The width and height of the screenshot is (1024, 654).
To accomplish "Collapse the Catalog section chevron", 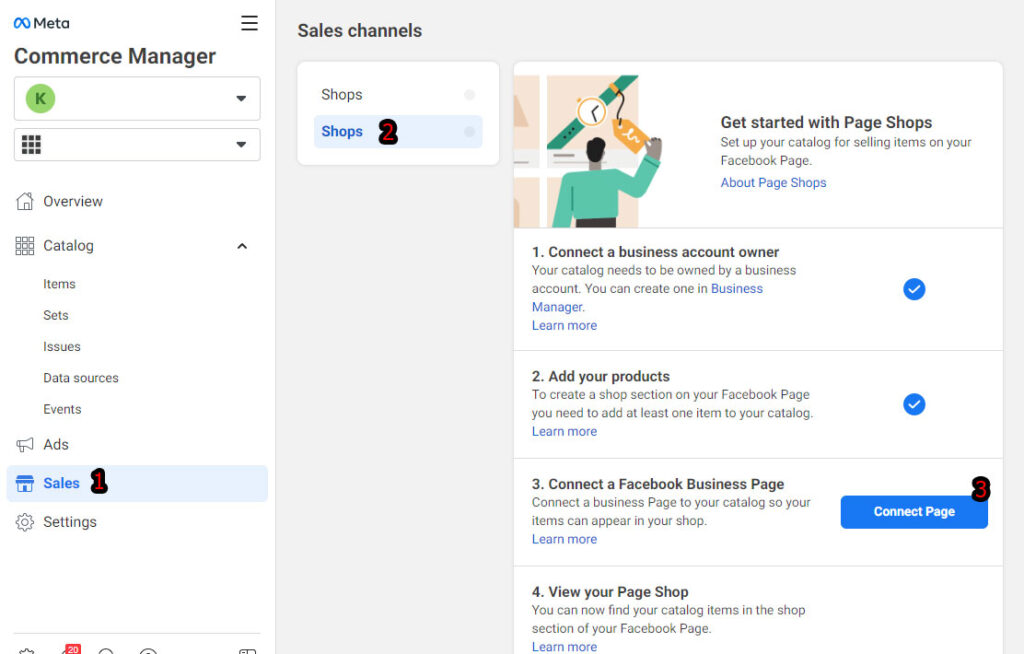I will (x=242, y=246).
